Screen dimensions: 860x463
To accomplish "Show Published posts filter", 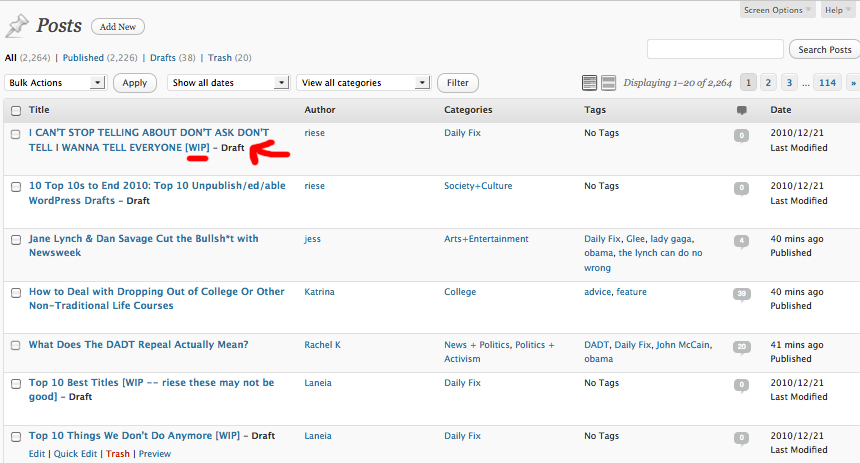I will point(83,58).
